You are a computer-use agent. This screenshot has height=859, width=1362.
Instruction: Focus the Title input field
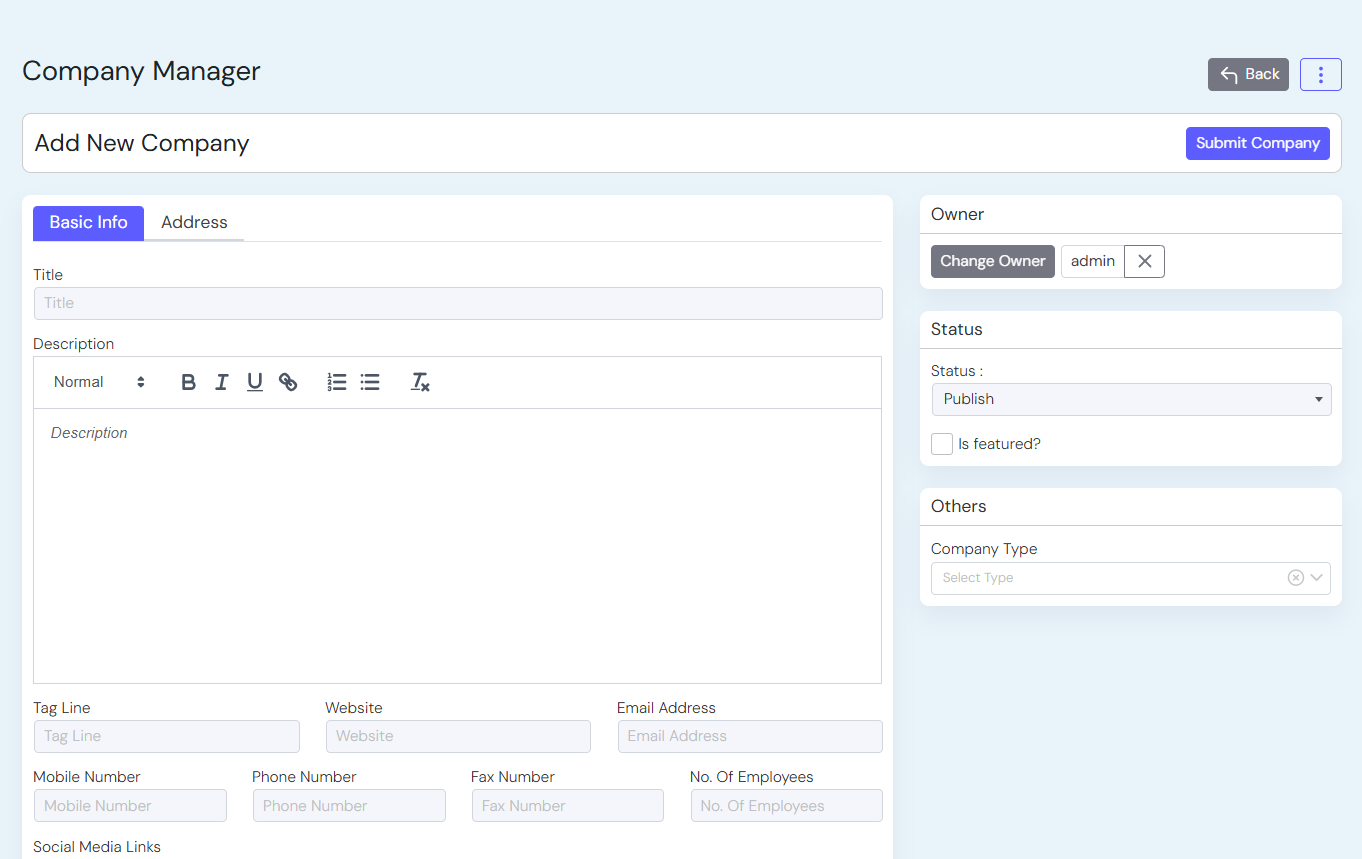[x=457, y=303]
